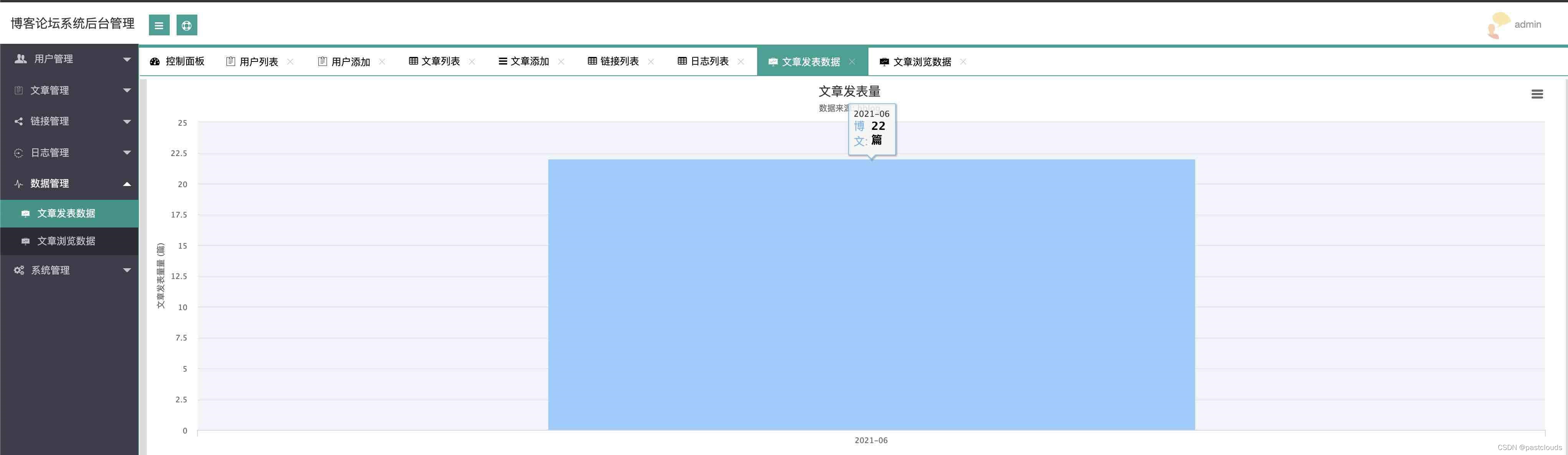Click the admin username link
This screenshot has height=455, width=1568.
1527,24
